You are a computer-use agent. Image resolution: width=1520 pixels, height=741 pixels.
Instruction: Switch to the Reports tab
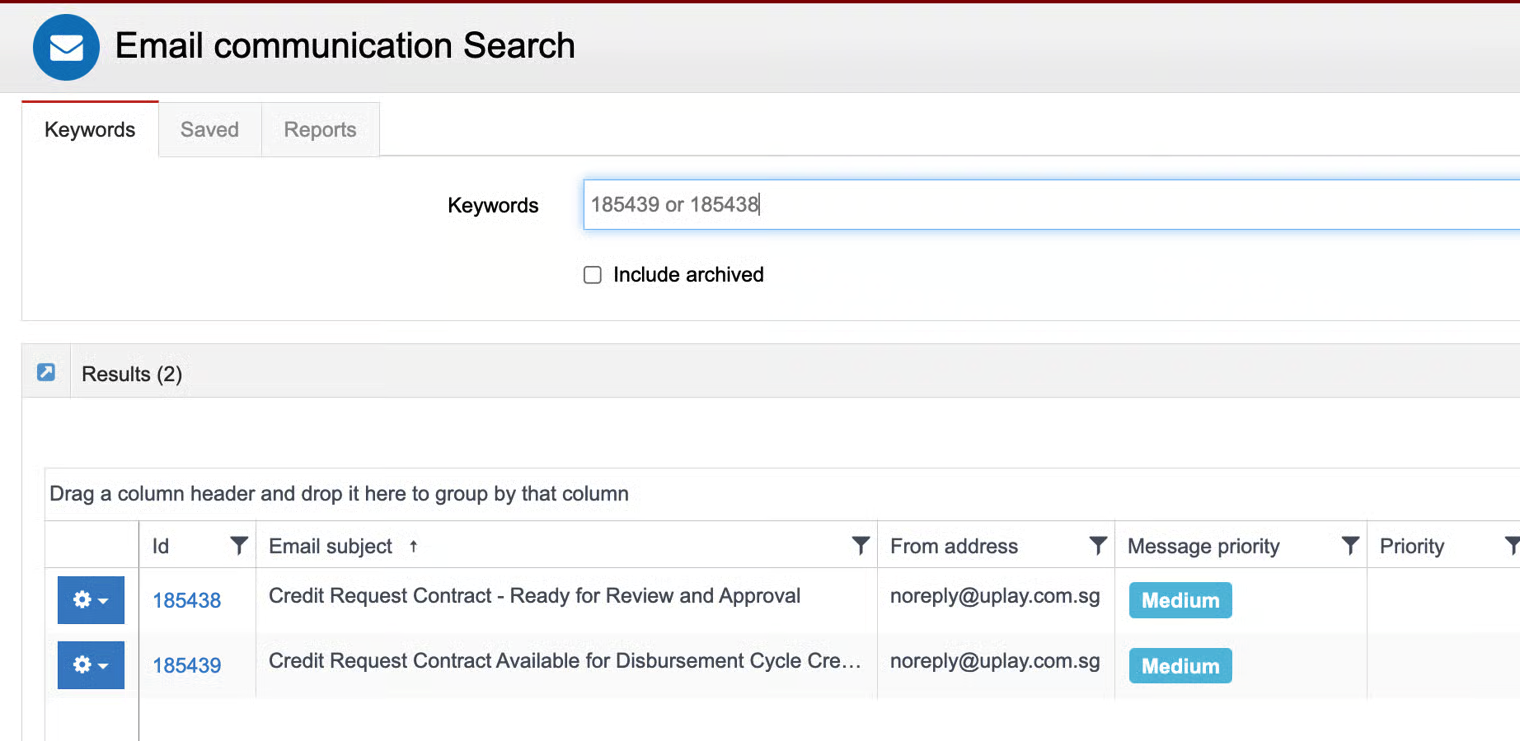pos(320,130)
